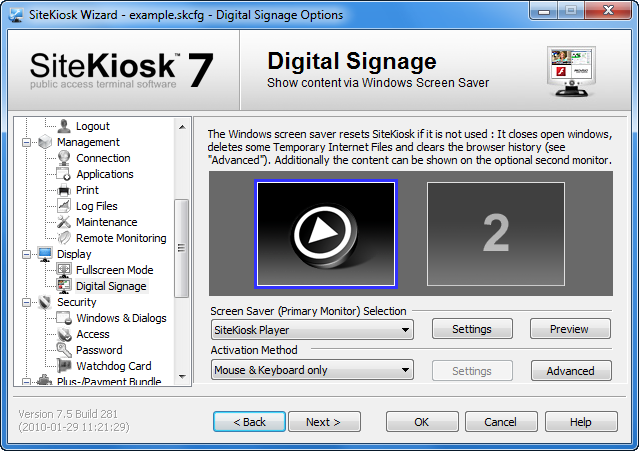Click the Print printer icon
Image resolution: width=639 pixels, height=451 pixels.
(x=64, y=190)
